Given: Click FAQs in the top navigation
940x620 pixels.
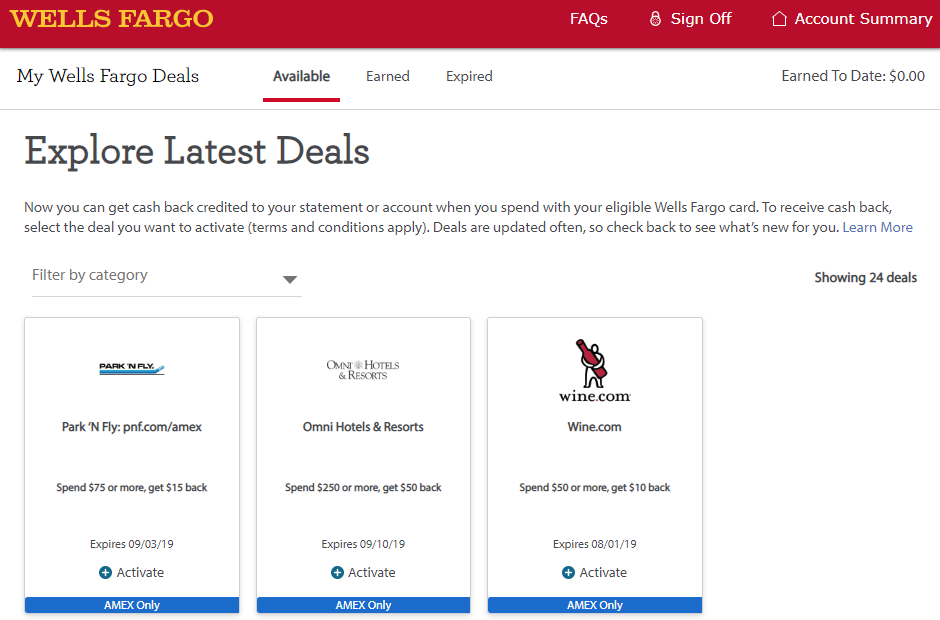Looking at the screenshot, I should click(588, 18).
